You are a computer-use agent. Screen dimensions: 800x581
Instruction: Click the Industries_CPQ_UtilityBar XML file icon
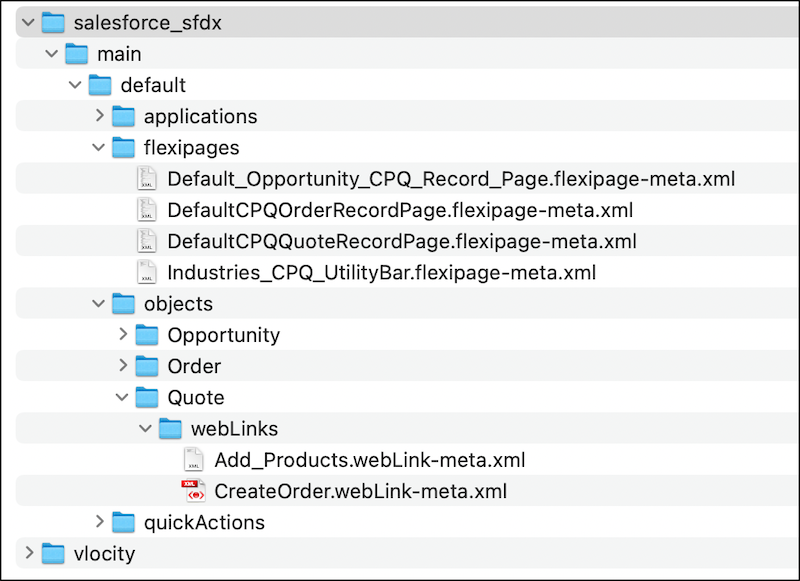pos(147,272)
